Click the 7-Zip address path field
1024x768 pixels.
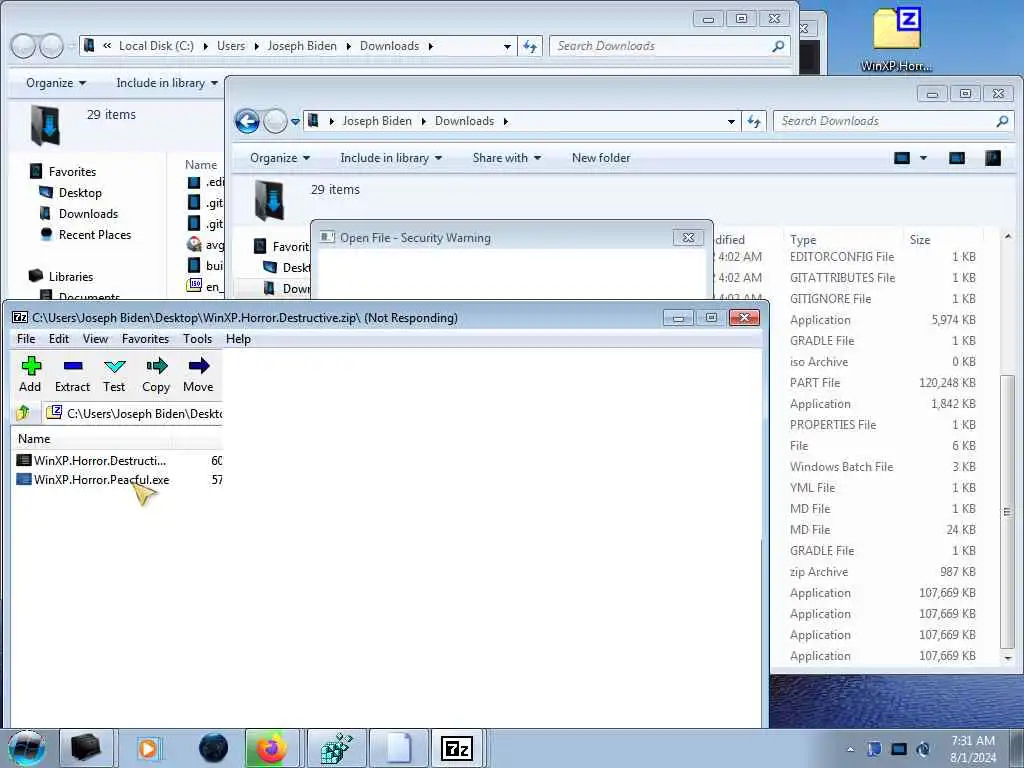pos(134,413)
